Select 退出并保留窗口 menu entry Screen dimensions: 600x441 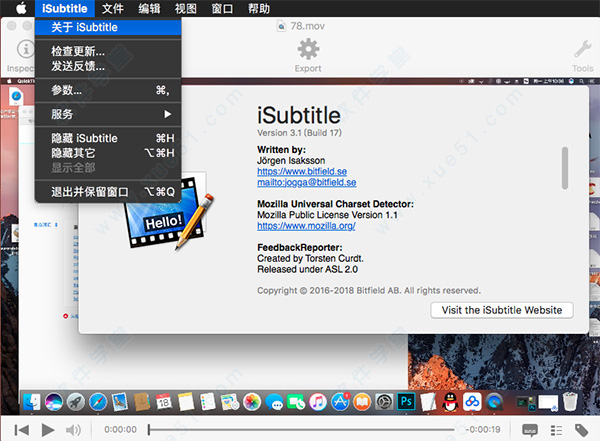pyautogui.click(x=108, y=191)
